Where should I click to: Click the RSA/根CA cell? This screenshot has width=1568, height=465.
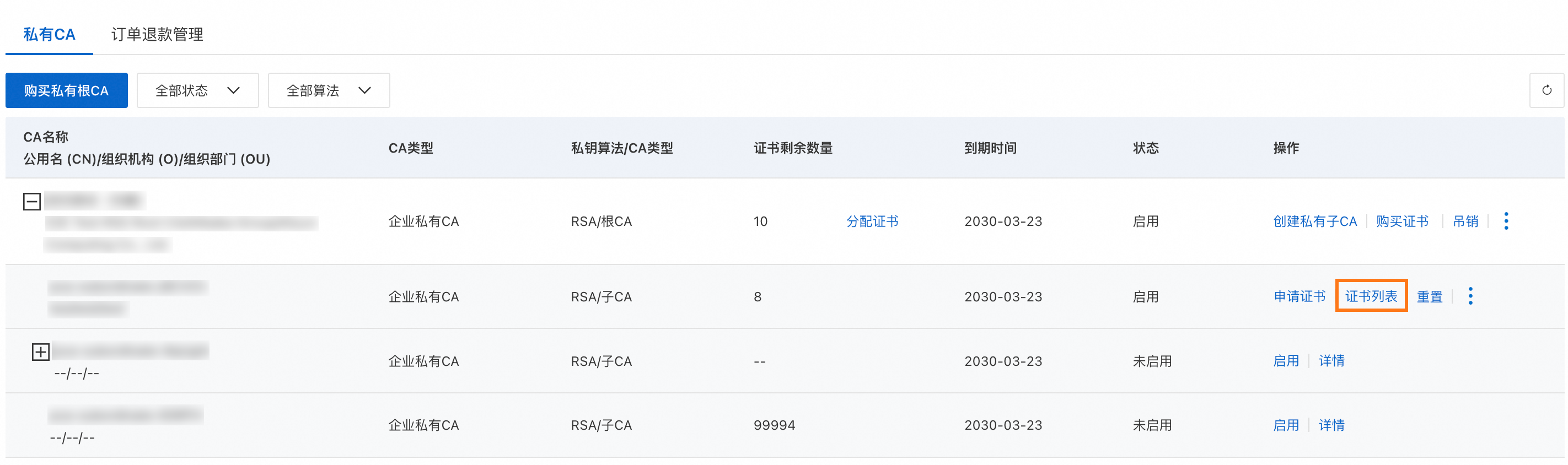tap(601, 221)
